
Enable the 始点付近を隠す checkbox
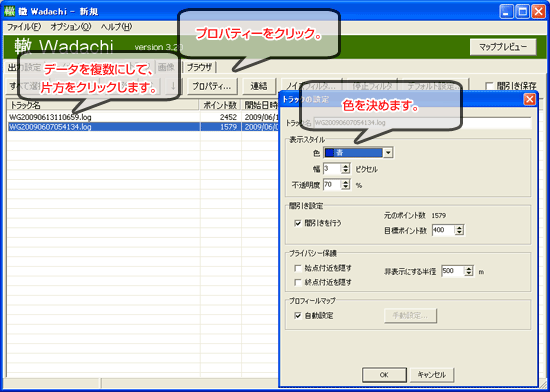pos(298,269)
